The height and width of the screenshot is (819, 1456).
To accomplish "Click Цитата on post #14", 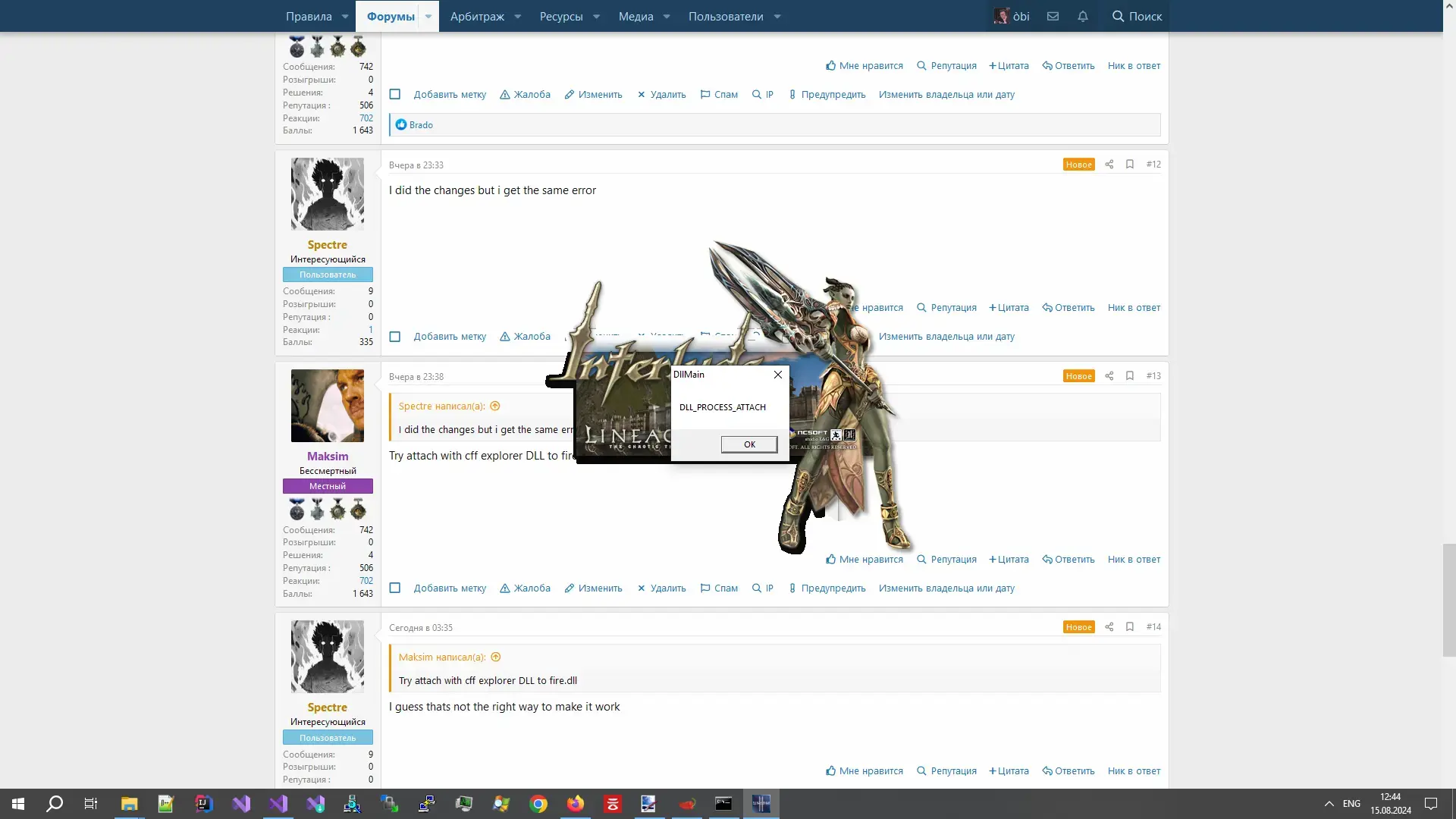I will (1009, 771).
